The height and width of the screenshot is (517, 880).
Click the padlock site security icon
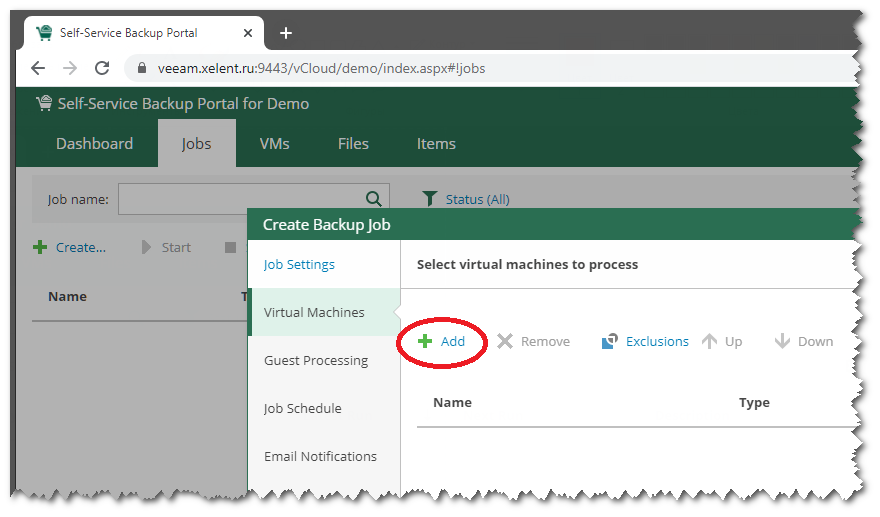(142, 68)
